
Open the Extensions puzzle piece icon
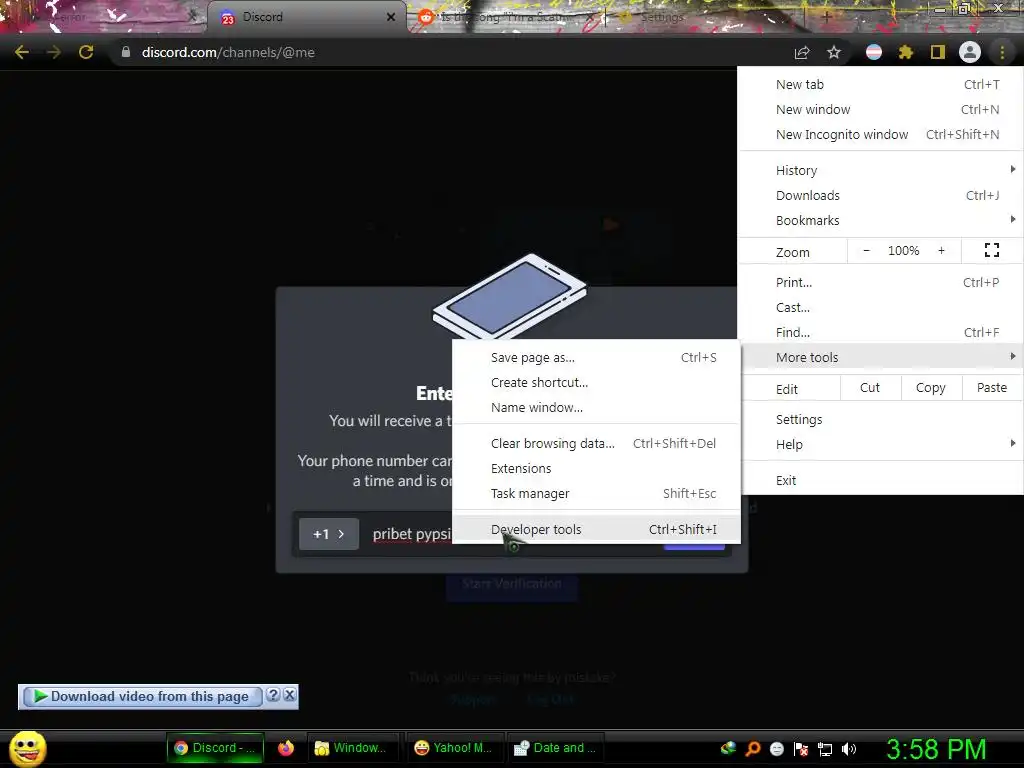pyautogui.click(x=906, y=52)
